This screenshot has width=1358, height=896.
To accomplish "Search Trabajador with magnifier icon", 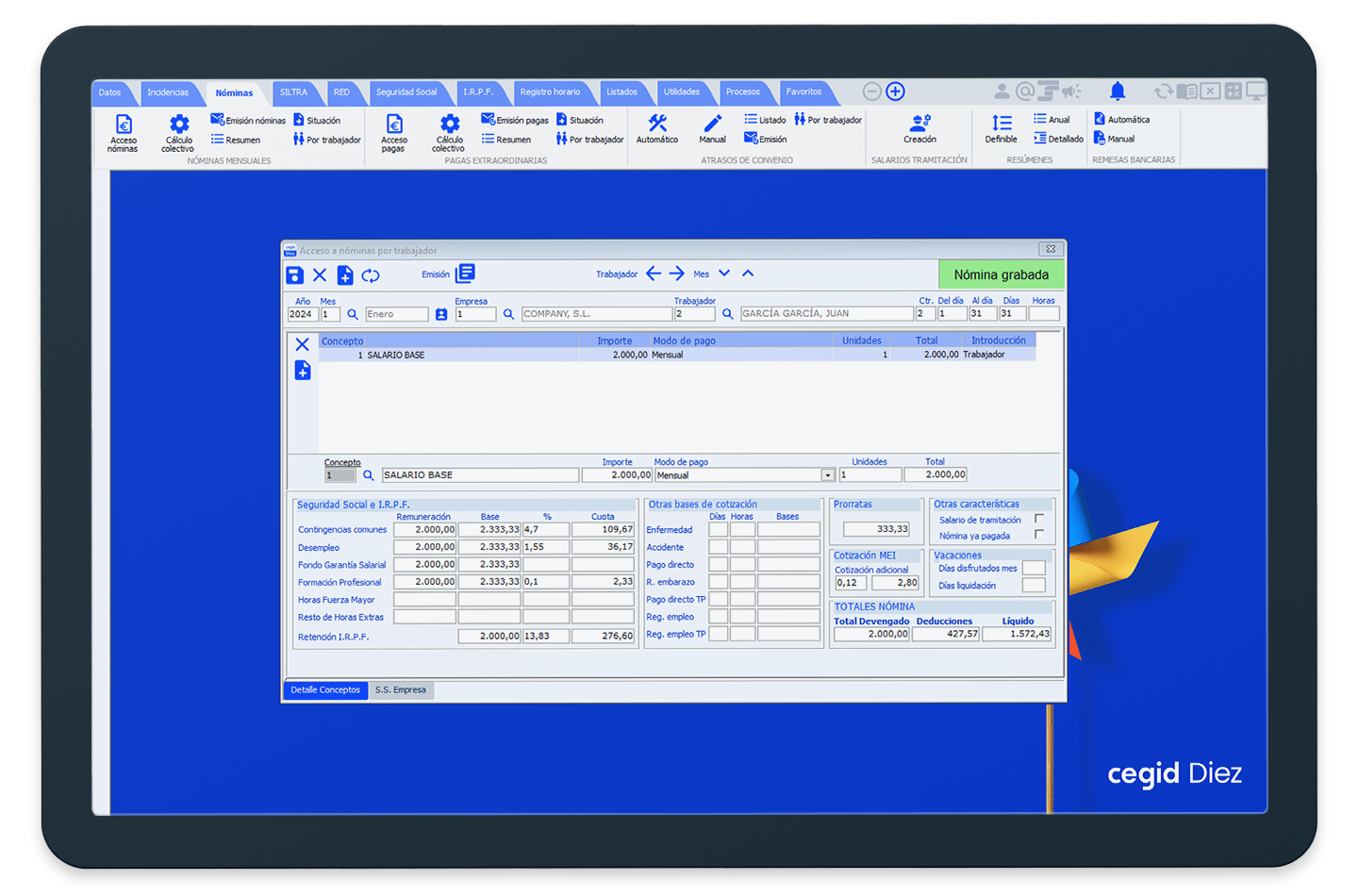I will (728, 314).
